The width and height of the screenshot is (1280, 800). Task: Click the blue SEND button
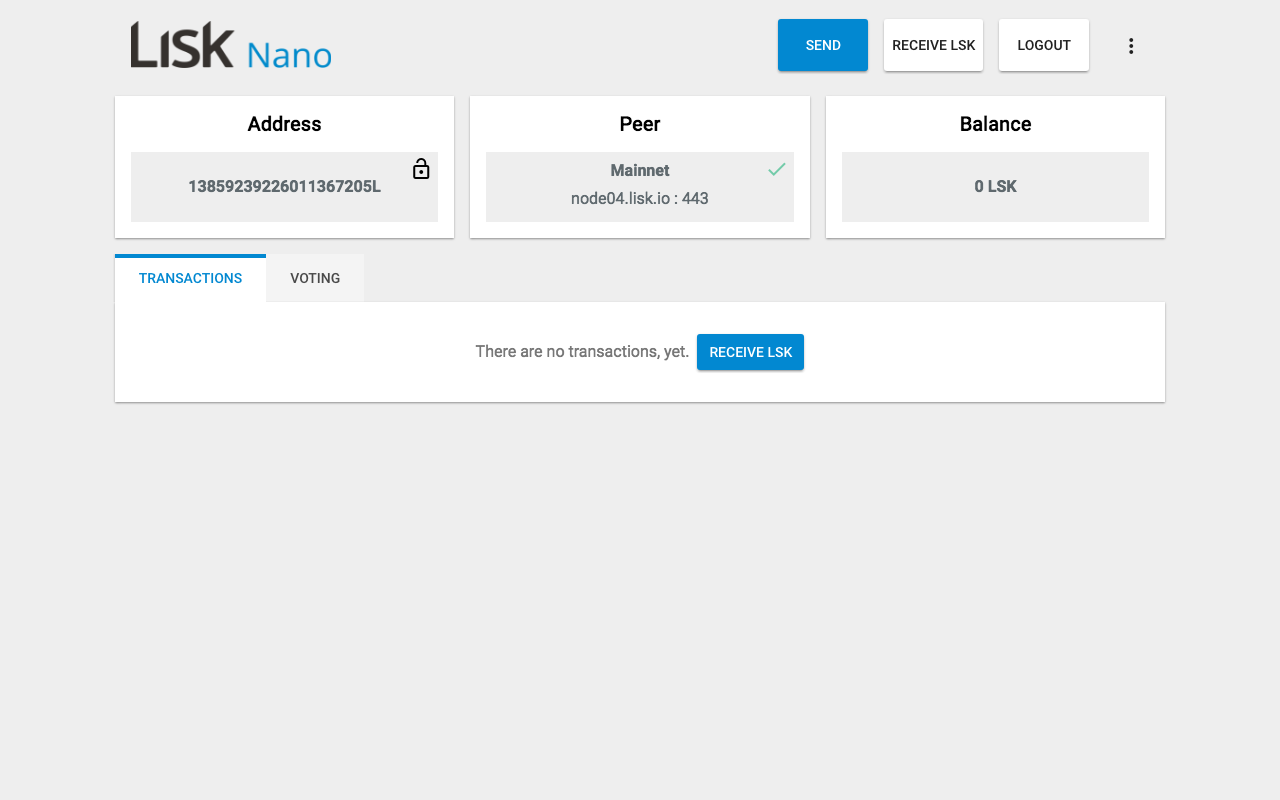click(x=823, y=45)
